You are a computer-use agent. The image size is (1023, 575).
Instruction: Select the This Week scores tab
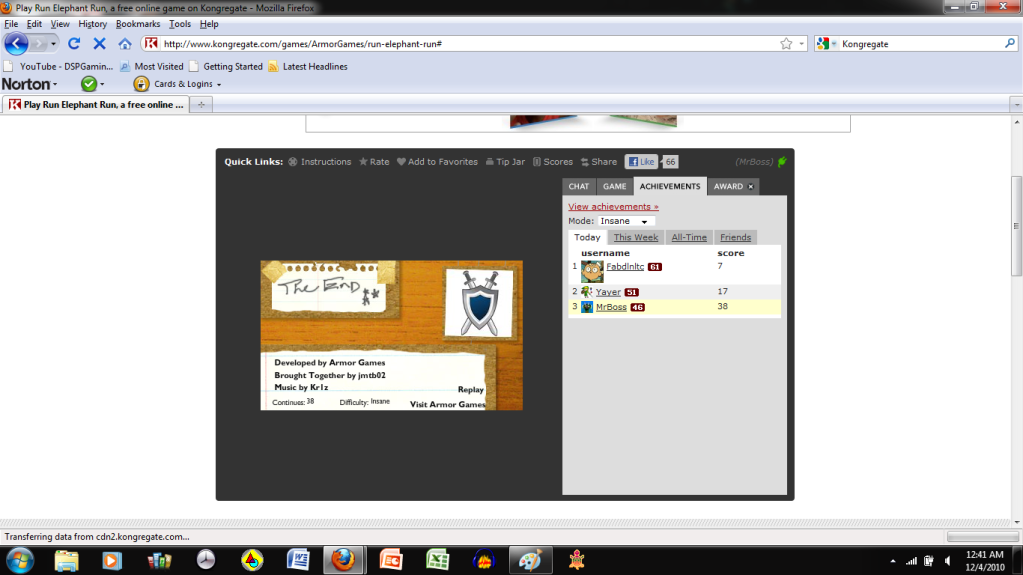point(636,238)
